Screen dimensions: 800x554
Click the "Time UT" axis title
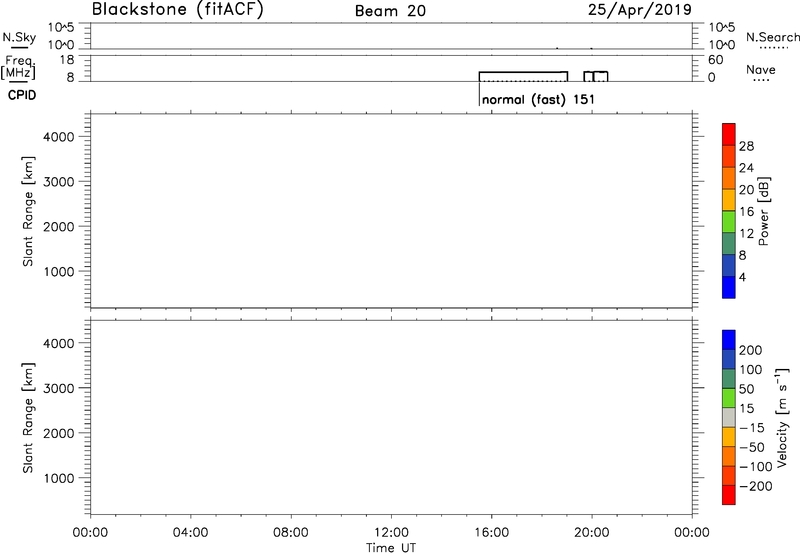coord(391,548)
